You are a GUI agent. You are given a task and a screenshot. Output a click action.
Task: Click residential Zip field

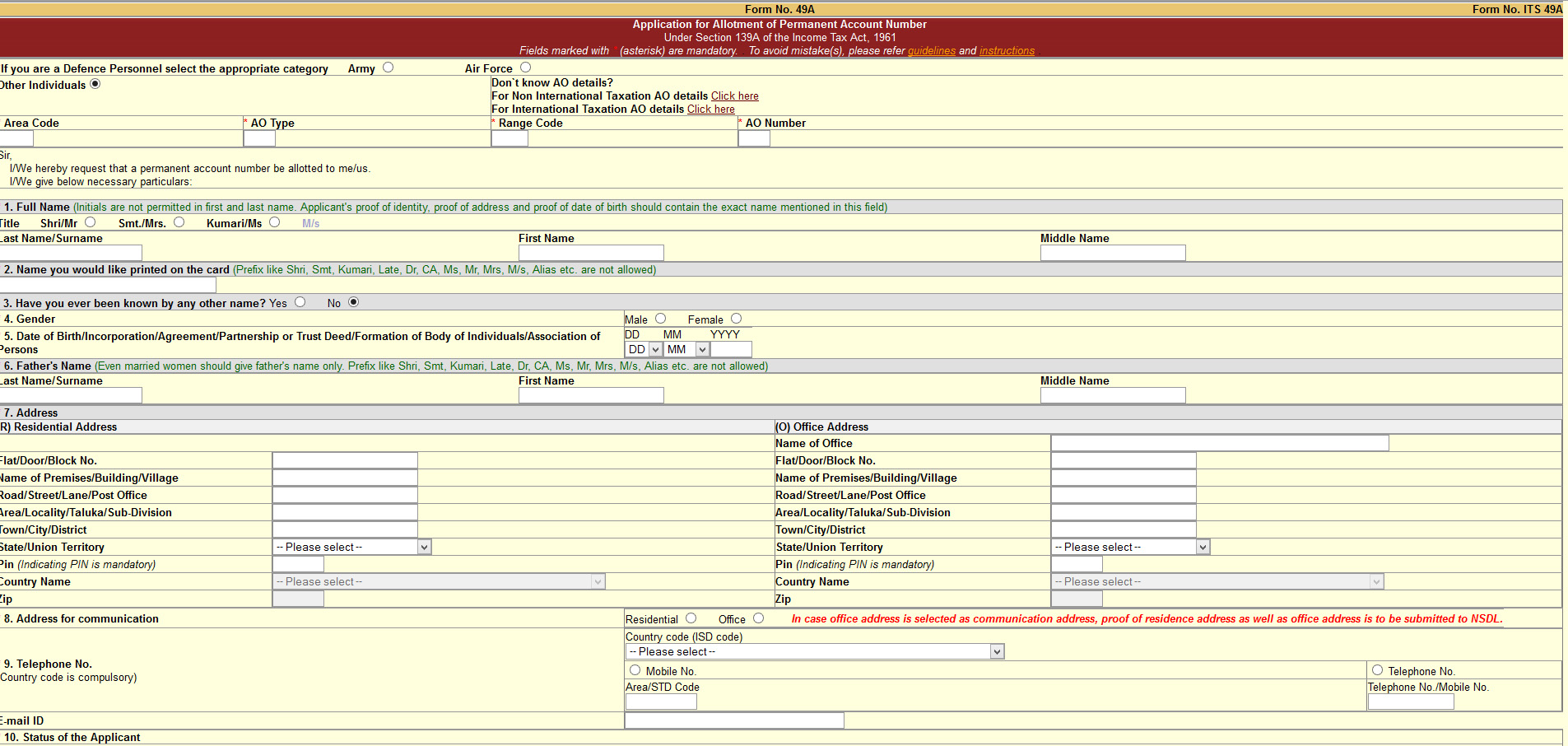pos(298,599)
